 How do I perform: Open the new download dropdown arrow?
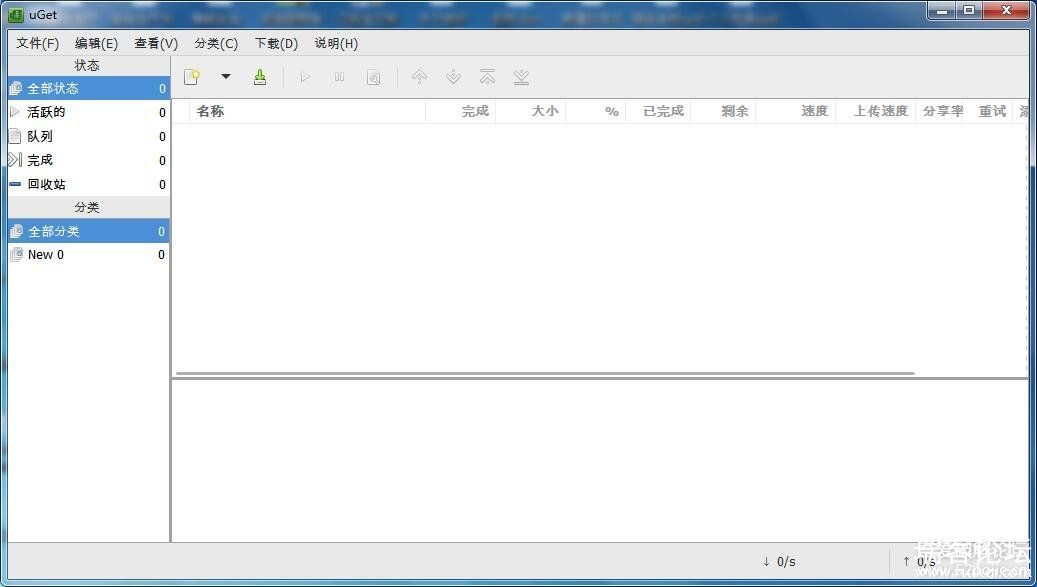[226, 77]
